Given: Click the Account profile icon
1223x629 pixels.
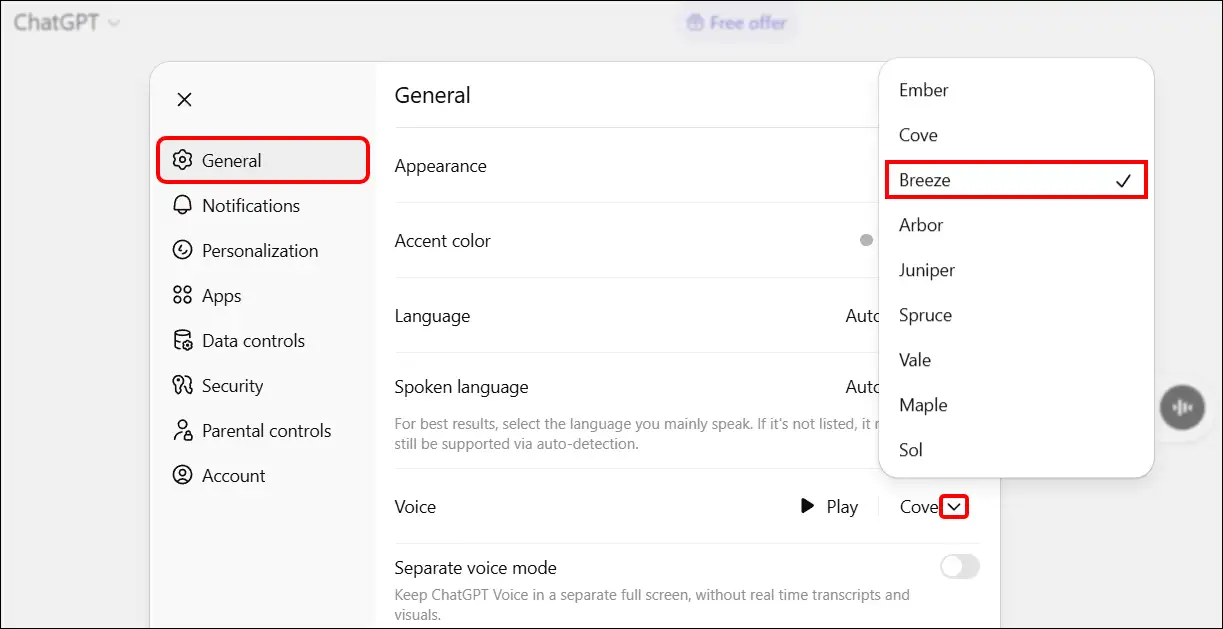Looking at the screenshot, I should (182, 475).
